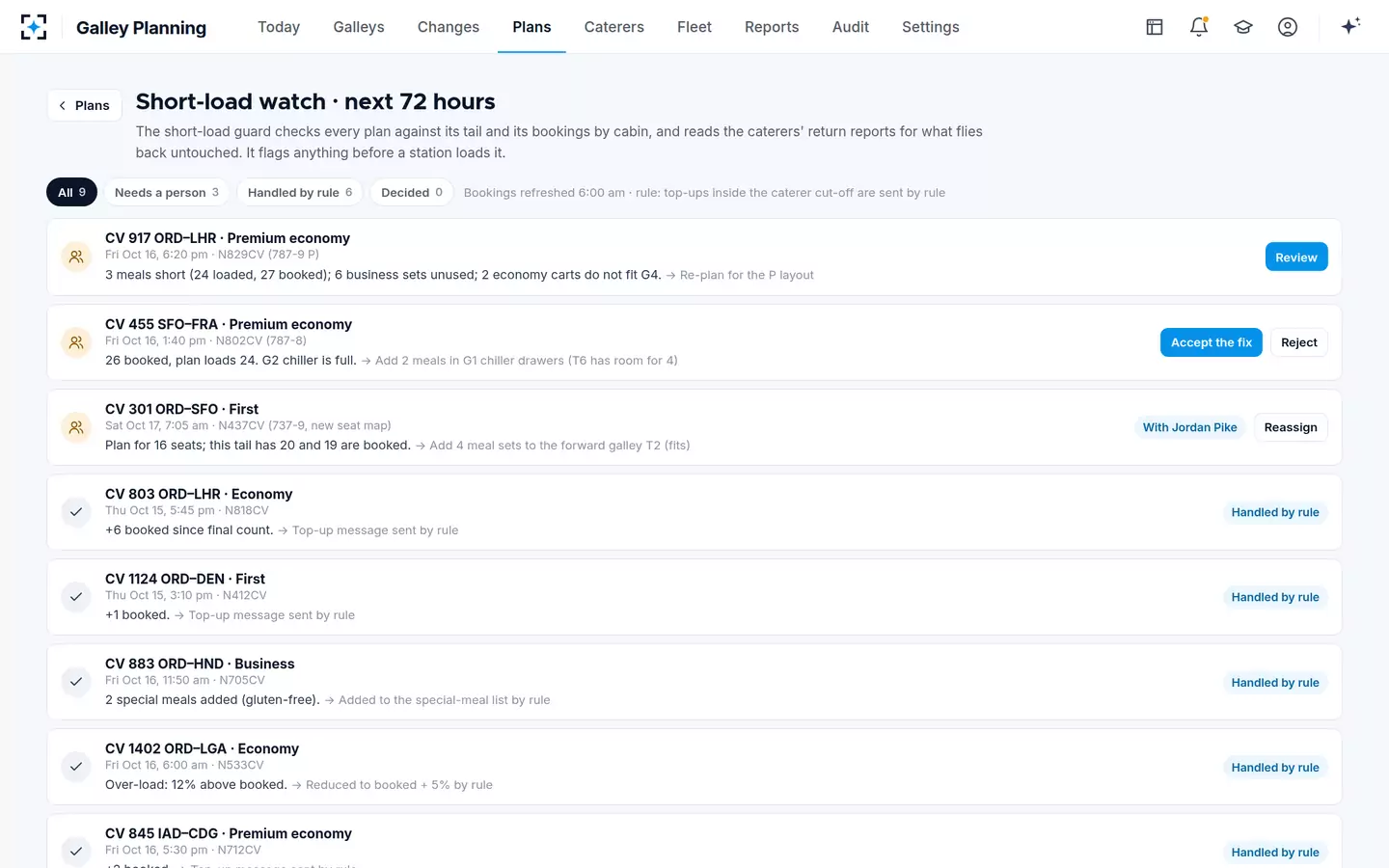
Task: Click the people icon on CV 301 row
Action: click(x=76, y=427)
